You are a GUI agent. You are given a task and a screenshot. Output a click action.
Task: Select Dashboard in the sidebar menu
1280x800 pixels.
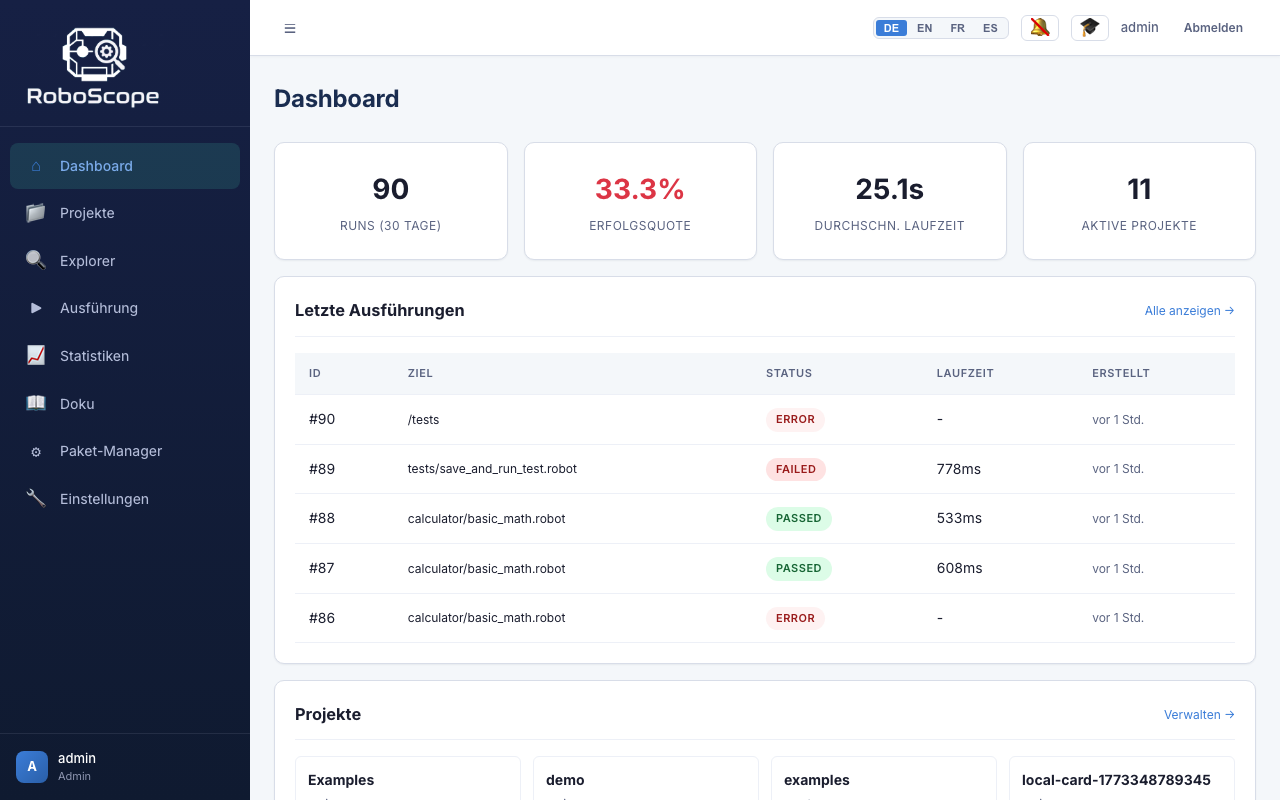96,166
